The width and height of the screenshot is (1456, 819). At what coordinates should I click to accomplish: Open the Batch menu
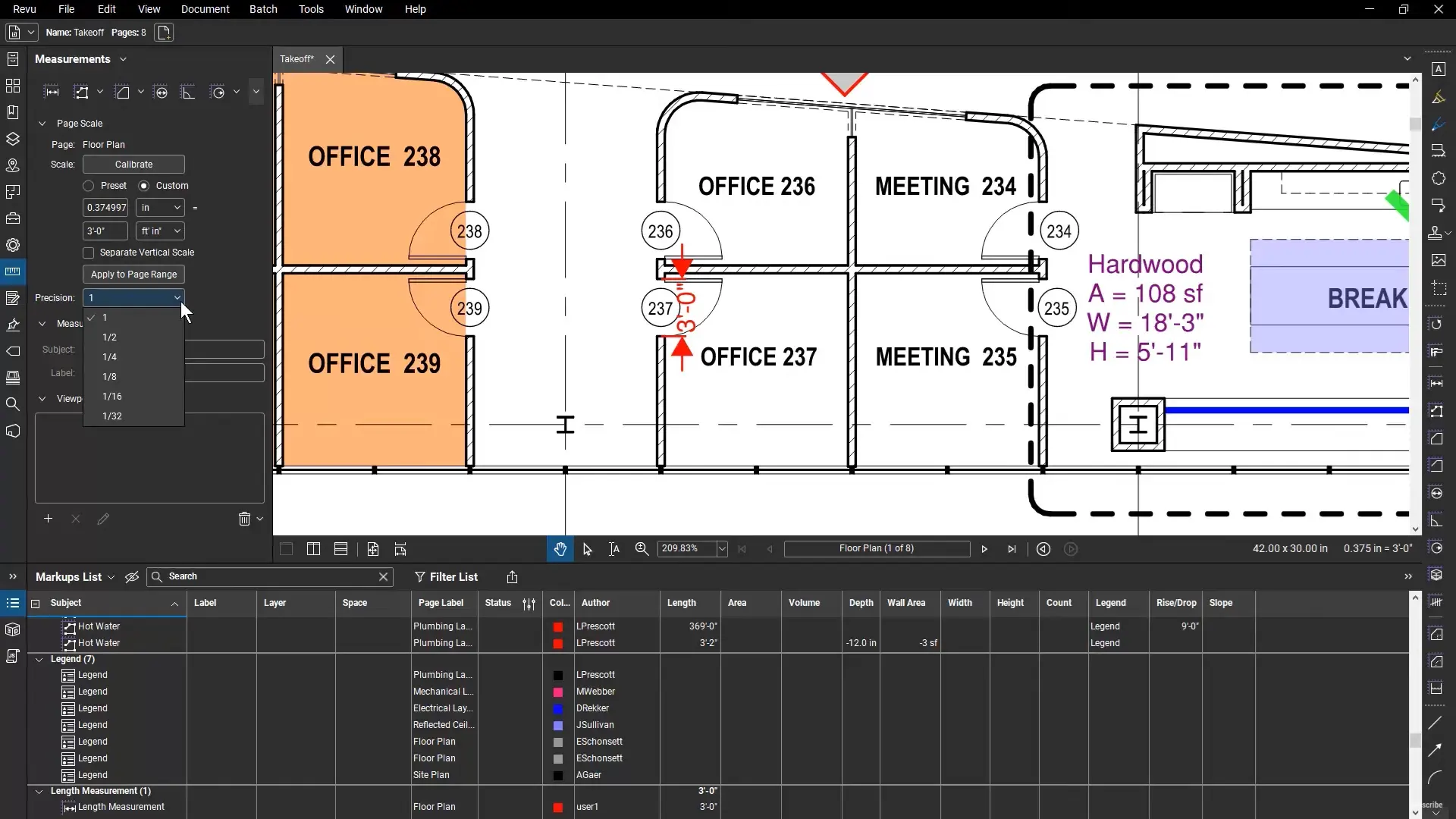coord(262,9)
